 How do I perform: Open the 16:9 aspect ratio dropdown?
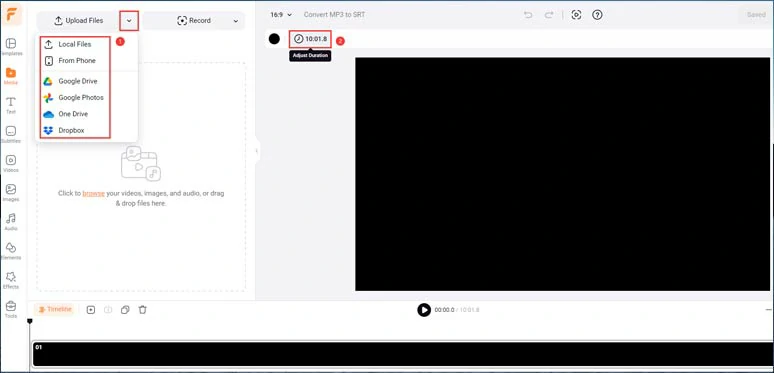281,15
